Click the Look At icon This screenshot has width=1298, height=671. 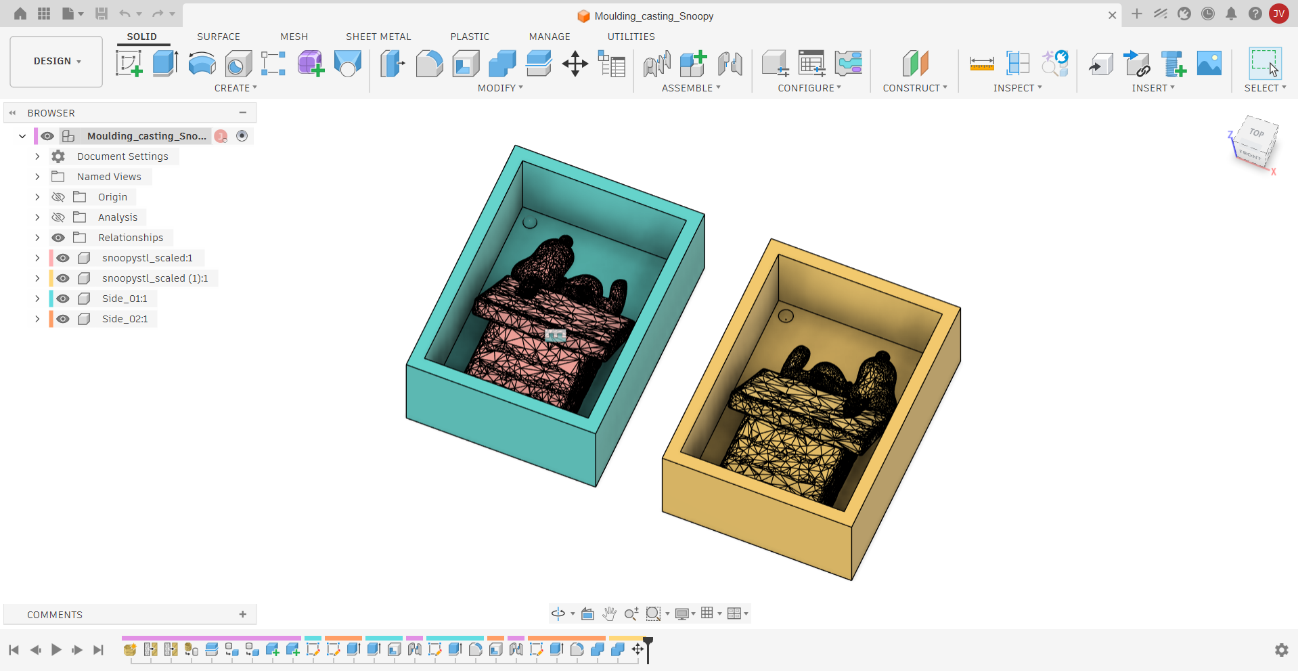[x=587, y=613]
